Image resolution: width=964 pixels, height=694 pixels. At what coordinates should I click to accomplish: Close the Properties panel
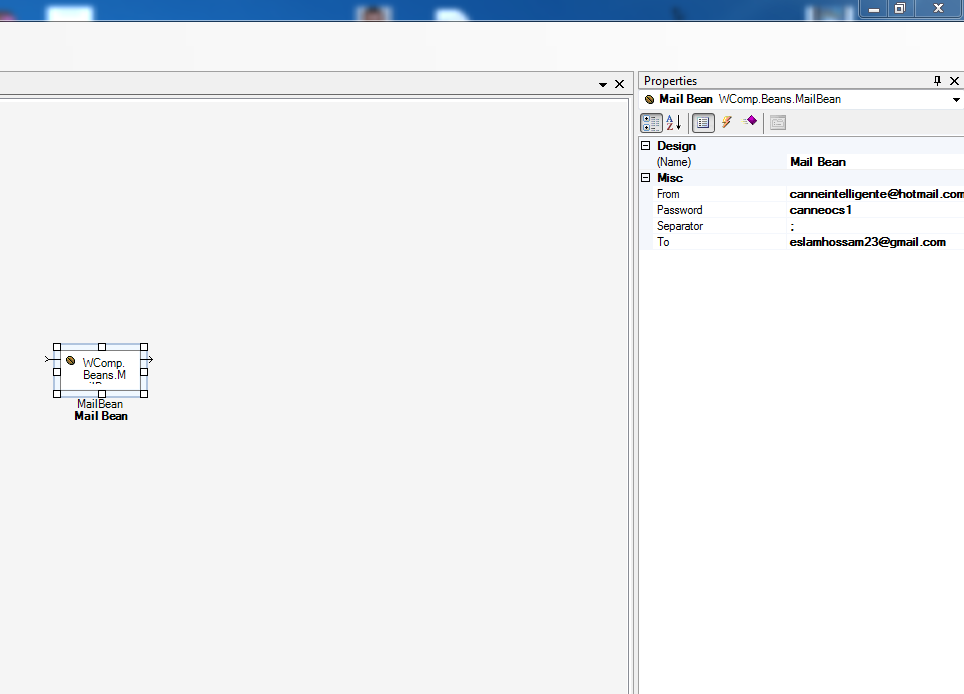click(x=954, y=81)
